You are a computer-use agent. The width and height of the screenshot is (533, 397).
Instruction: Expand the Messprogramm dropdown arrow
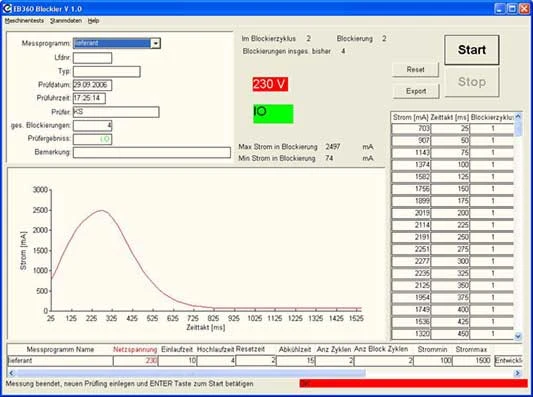click(x=155, y=44)
